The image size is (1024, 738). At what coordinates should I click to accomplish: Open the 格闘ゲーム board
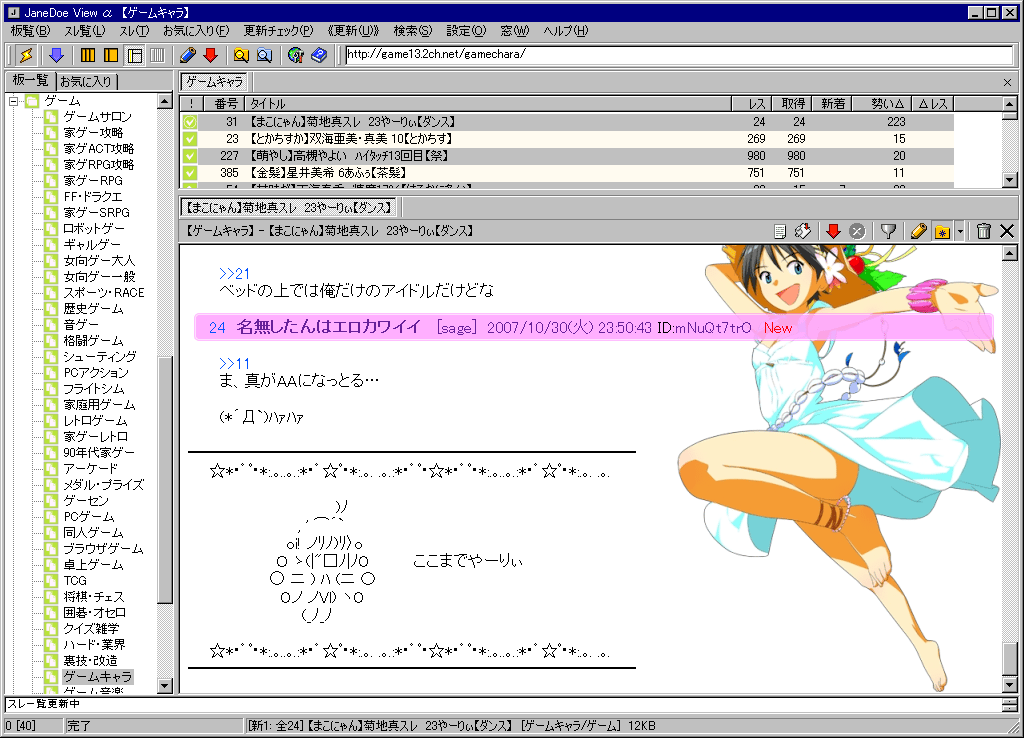pyautogui.click(x=93, y=341)
